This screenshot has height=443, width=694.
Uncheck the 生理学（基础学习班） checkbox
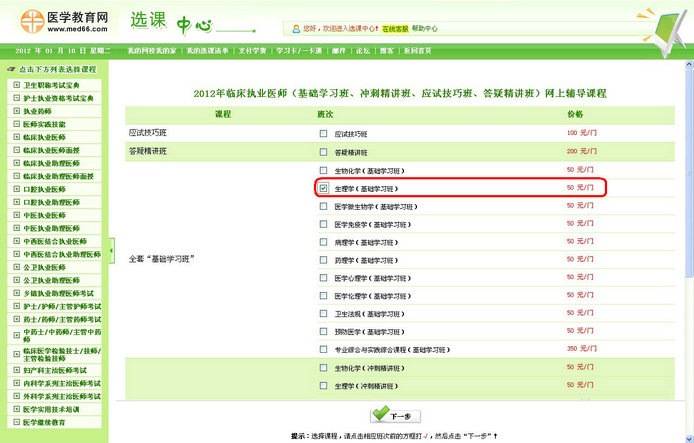point(323,187)
